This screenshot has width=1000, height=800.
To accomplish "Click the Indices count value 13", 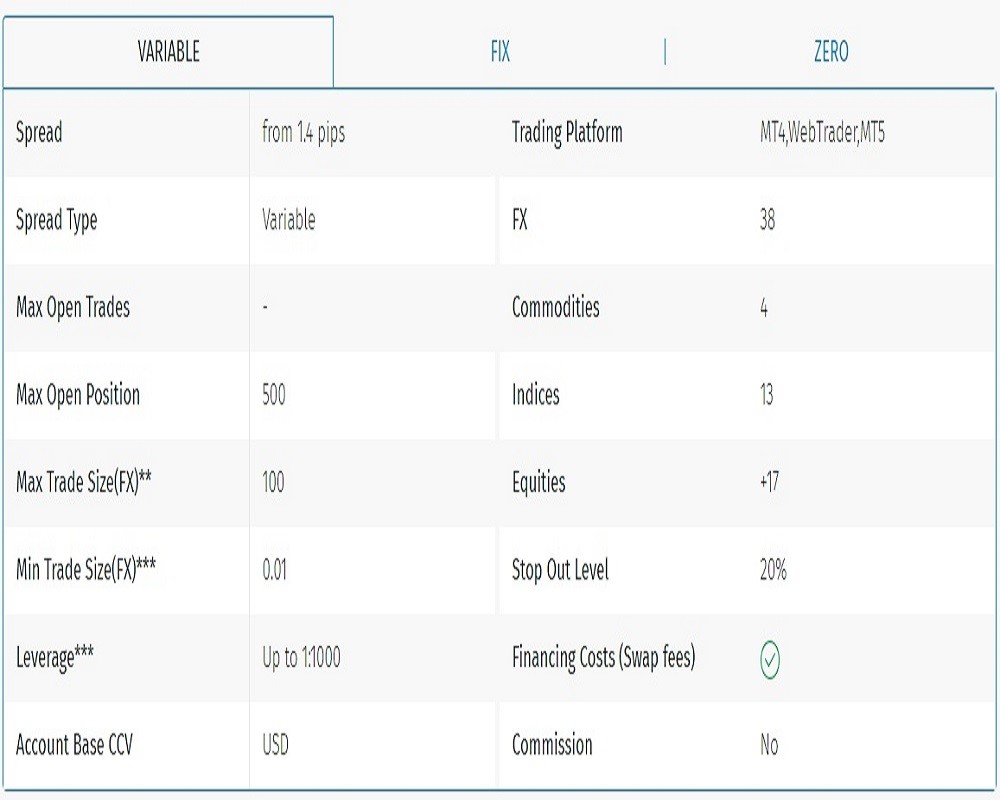I will (767, 395).
